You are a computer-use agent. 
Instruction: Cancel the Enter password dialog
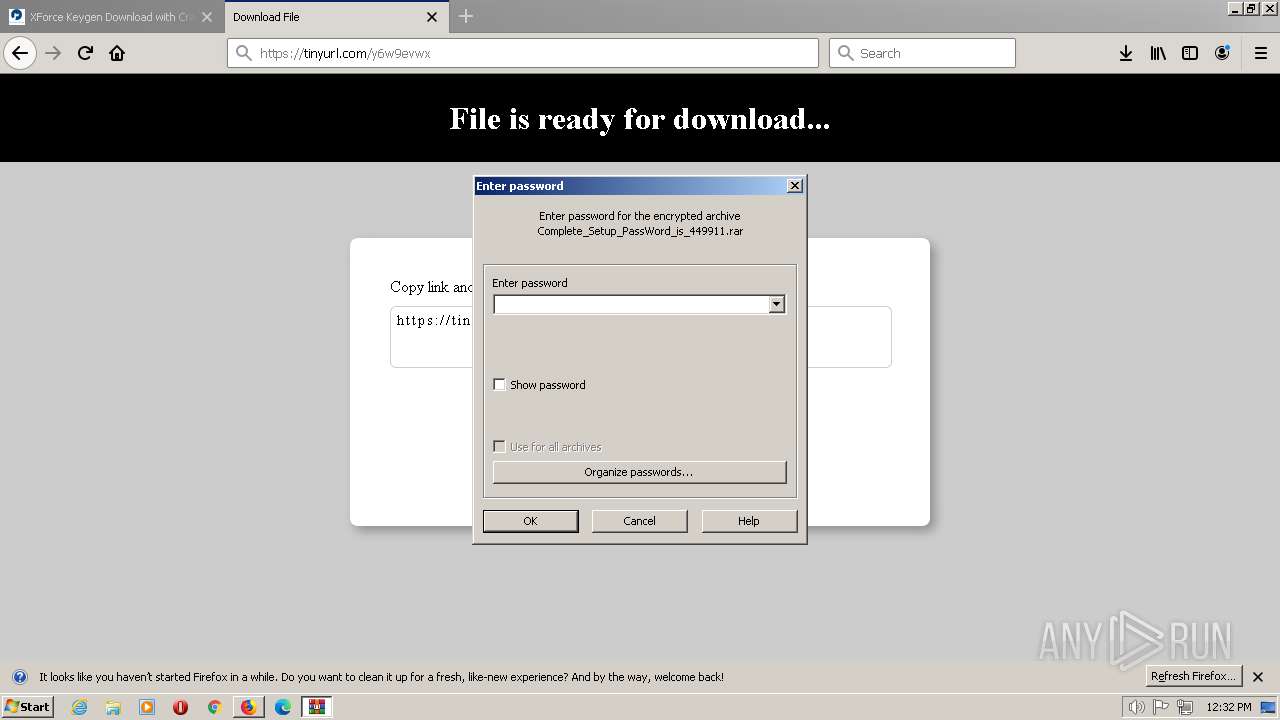[x=640, y=521]
